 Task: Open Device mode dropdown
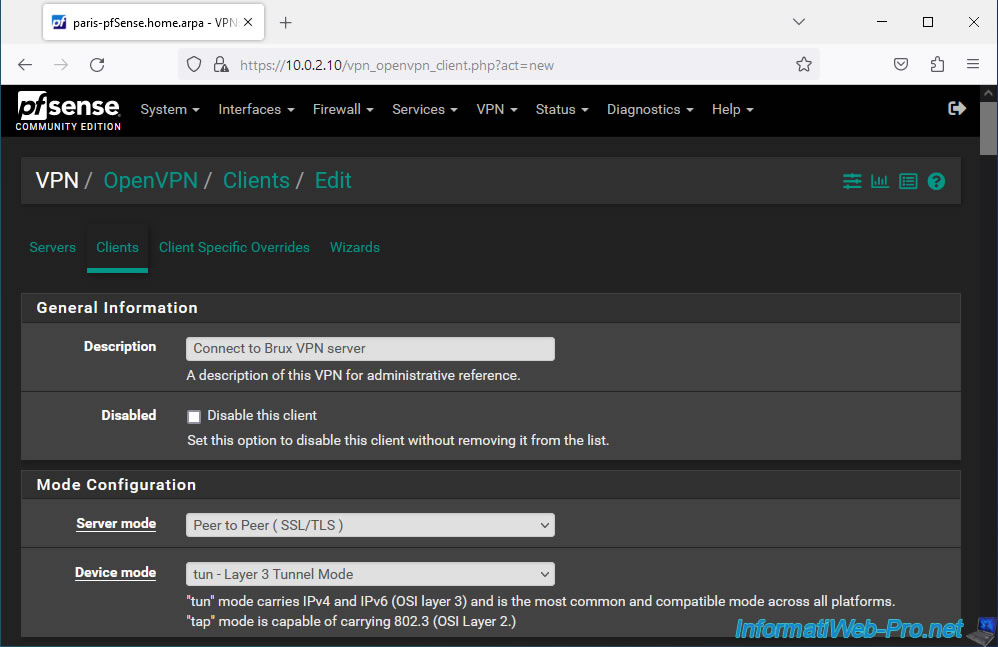click(370, 574)
